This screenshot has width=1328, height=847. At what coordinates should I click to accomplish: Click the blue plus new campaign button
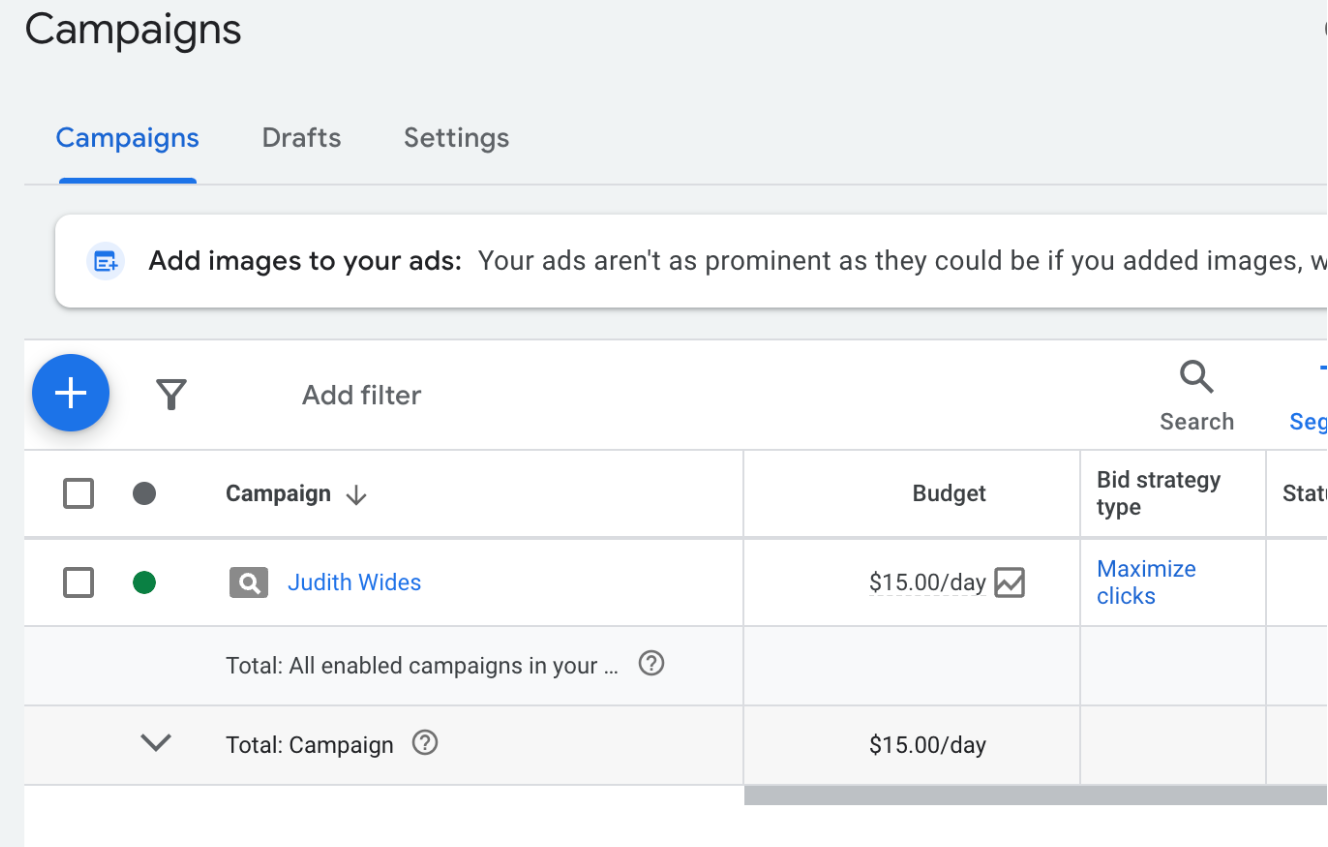pos(70,393)
